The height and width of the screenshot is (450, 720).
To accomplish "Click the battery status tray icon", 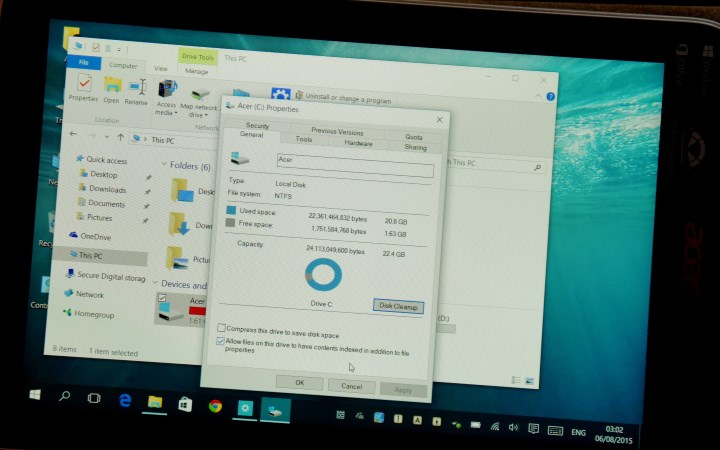I will tap(475, 425).
